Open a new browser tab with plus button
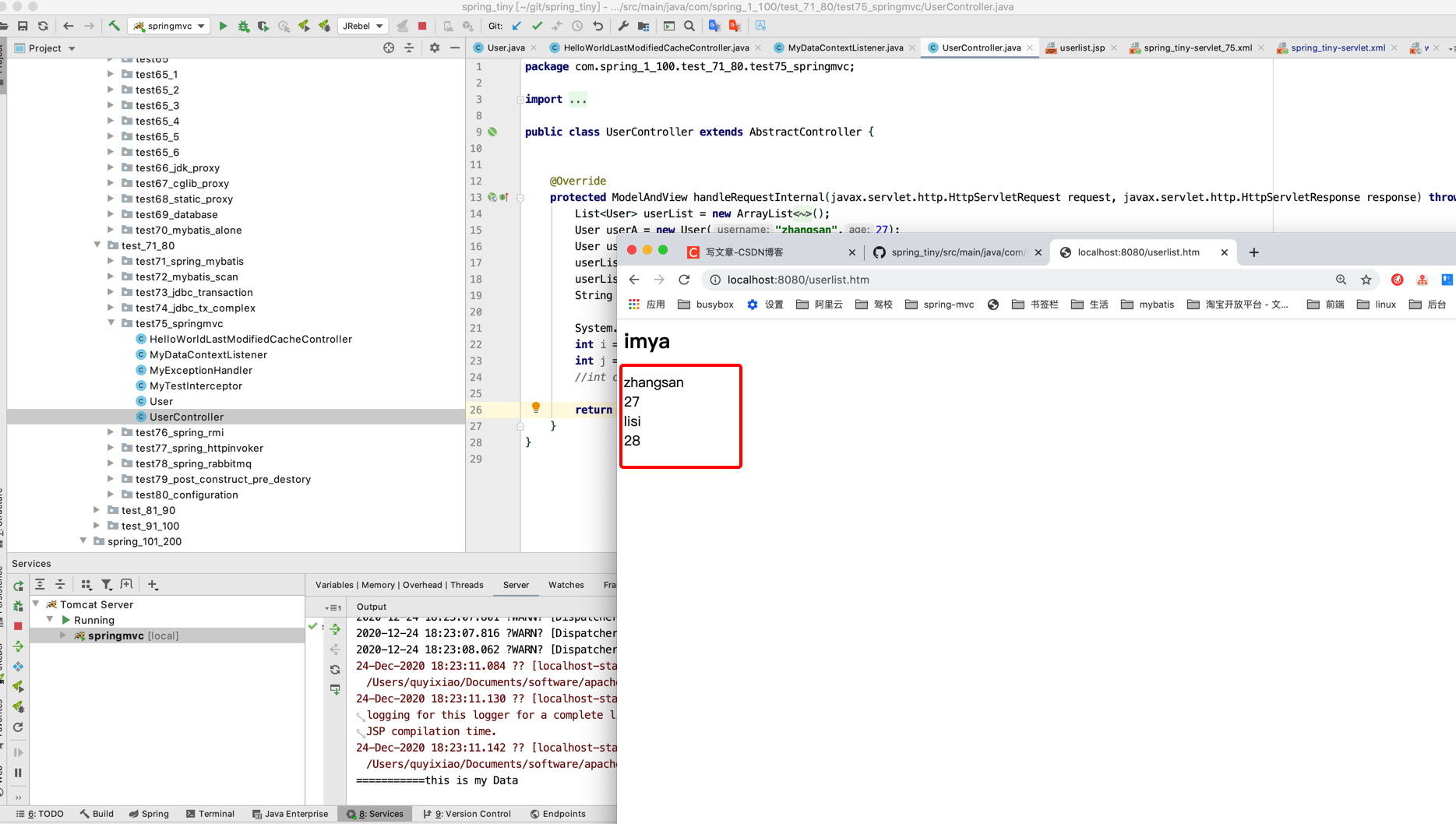The image size is (1456, 824). 1253,252
